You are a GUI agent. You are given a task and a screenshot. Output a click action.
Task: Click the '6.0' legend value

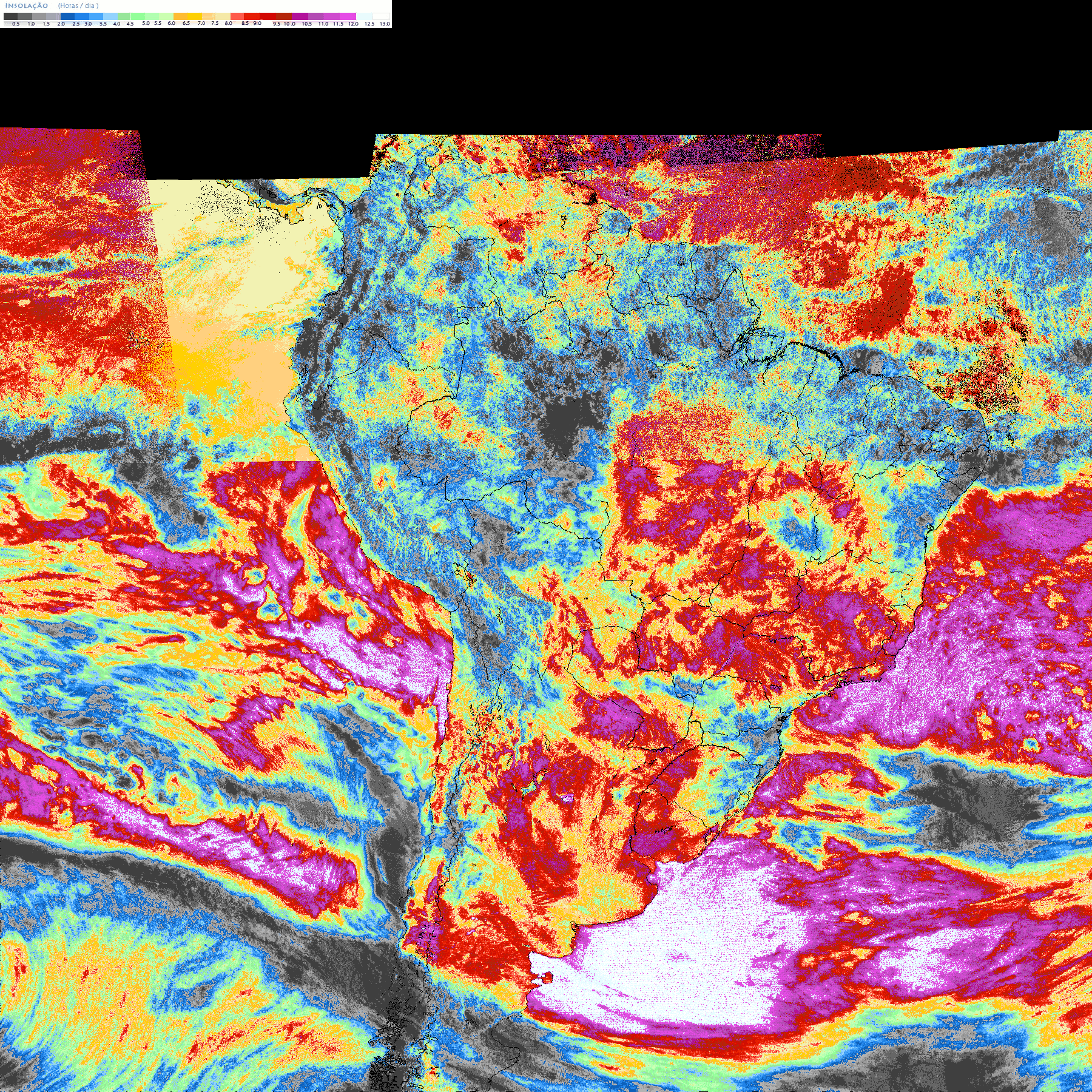(x=172, y=23)
